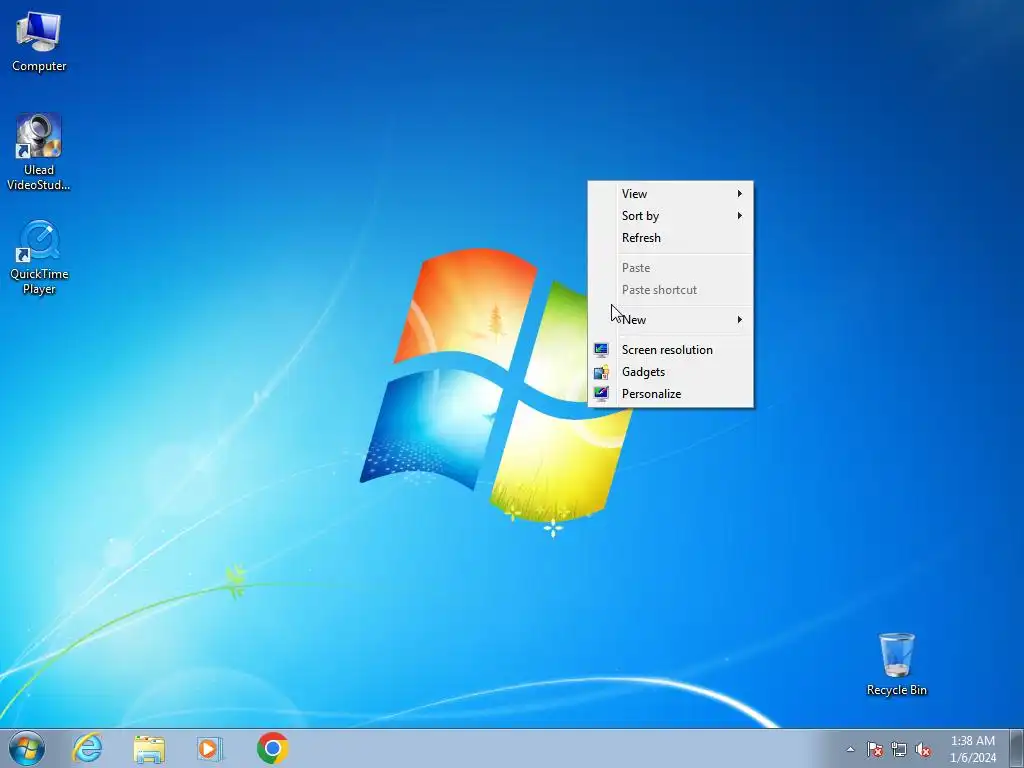Click the Personalize menu icon
Image resolution: width=1024 pixels, height=768 pixels.
point(601,394)
